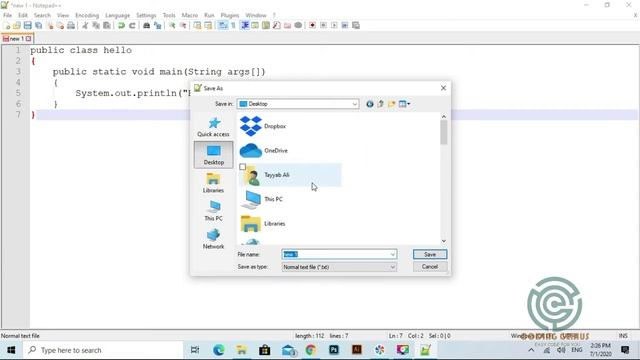Click the Save button in dialog

click(430, 254)
